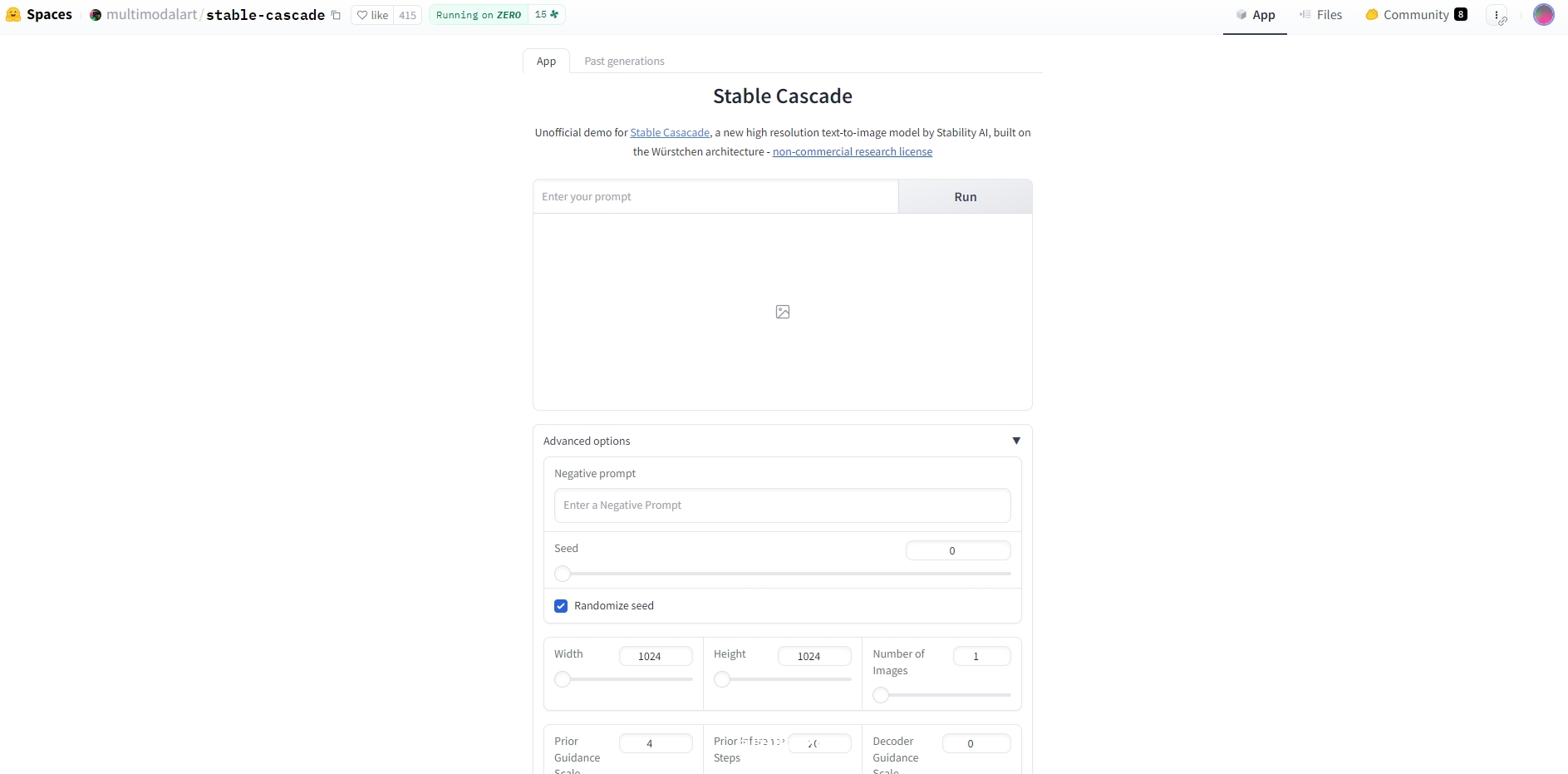Open the three-dot space options menu
Image resolution: width=1568 pixels, height=774 pixels.
click(1497, 15)
